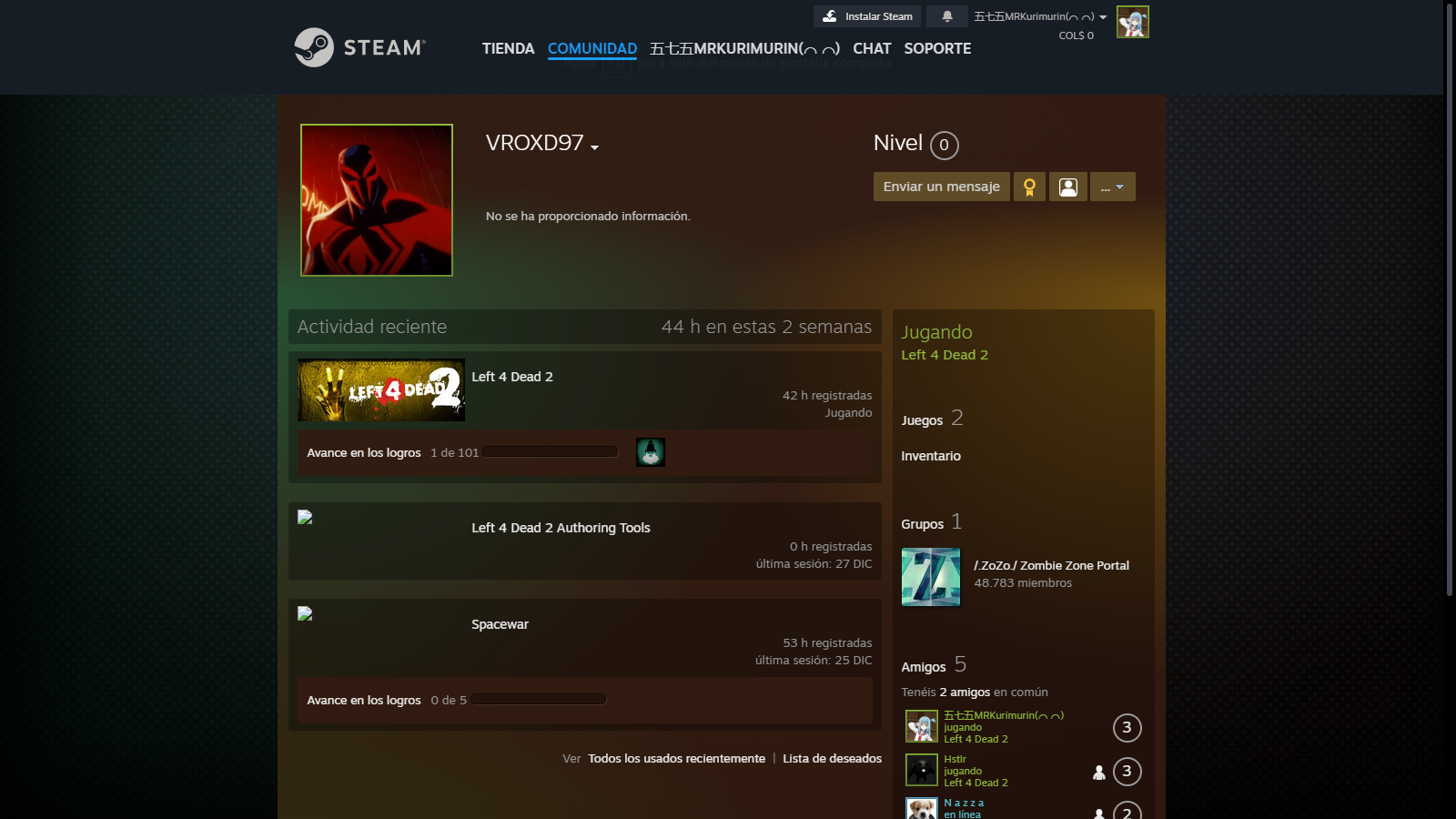
Task: Click Spacewar achievement progress bar
Action: coord(539,700)
